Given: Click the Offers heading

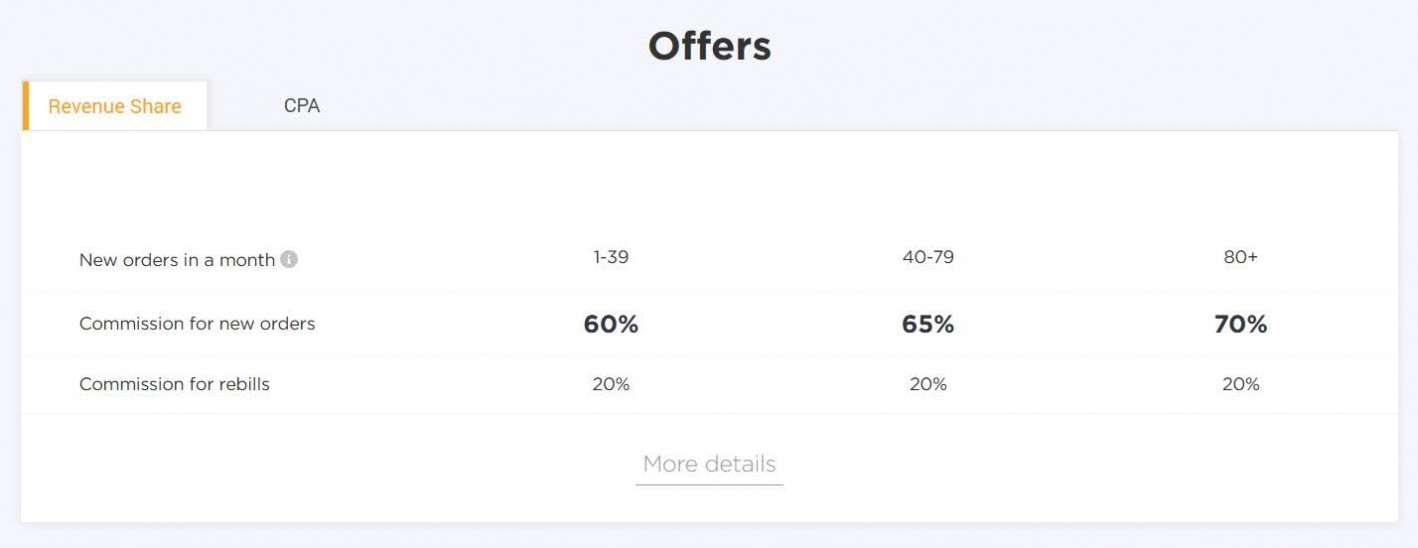Looking at the screenshot, I should 709,46.
